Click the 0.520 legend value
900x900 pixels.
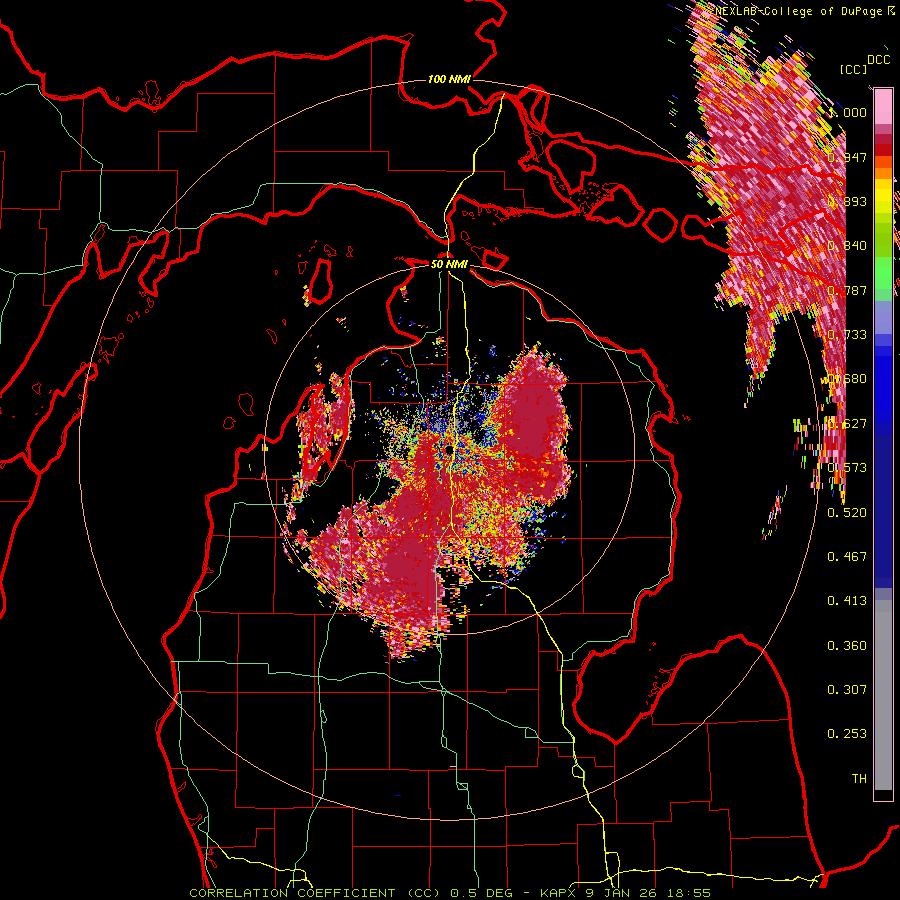[x=847, y=513]
